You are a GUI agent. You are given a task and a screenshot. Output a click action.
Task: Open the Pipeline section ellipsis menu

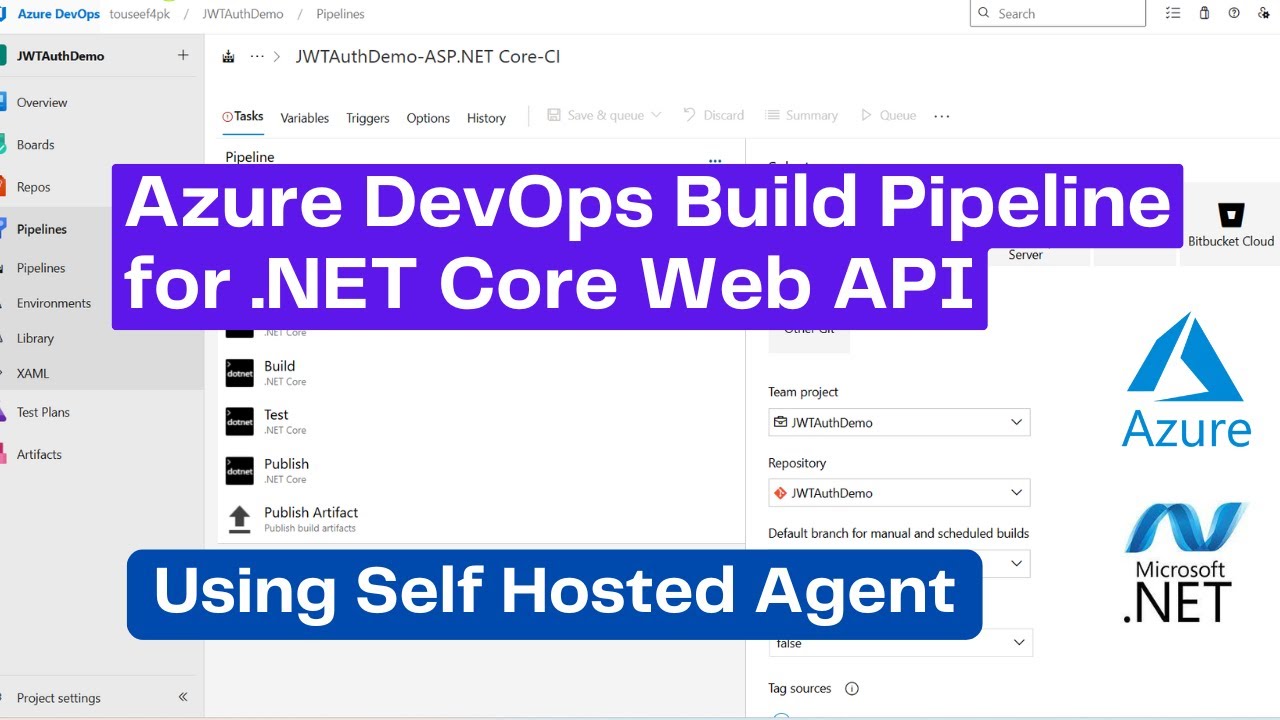(x=715, y=159)
